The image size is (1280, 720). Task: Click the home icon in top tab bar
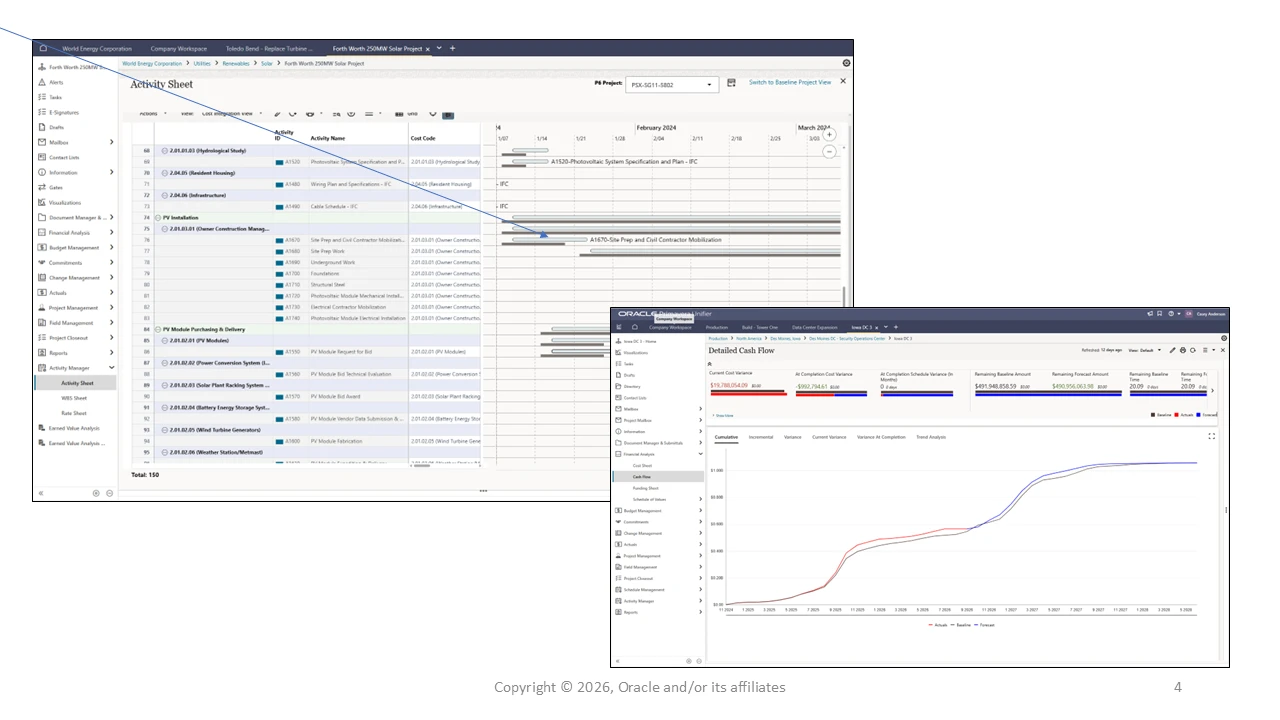(43, 48)
